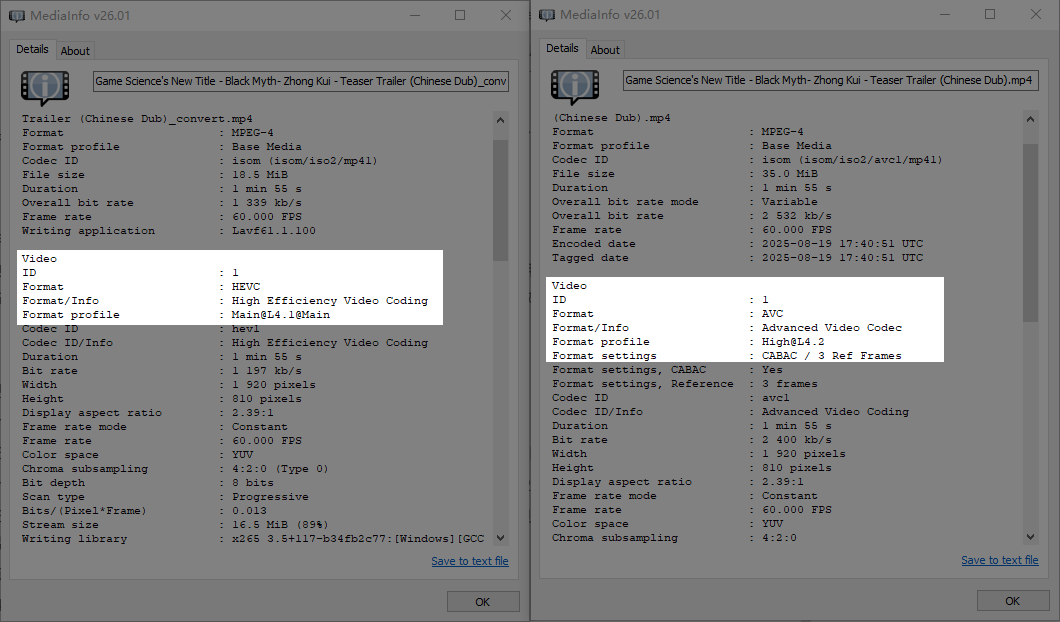Click High Efficiency Video Coding Format/Info value
1060x622 pixels.
click(x=330, y=301)
